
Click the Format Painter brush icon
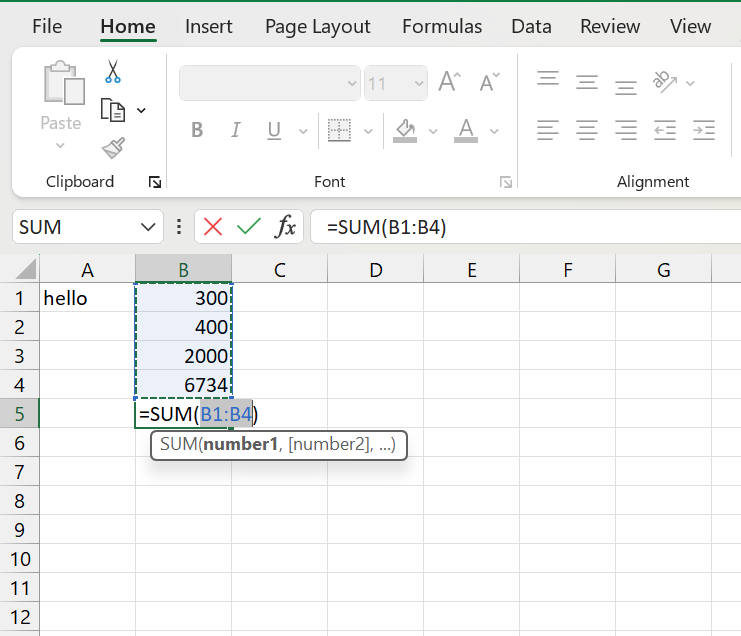point(113,148)
